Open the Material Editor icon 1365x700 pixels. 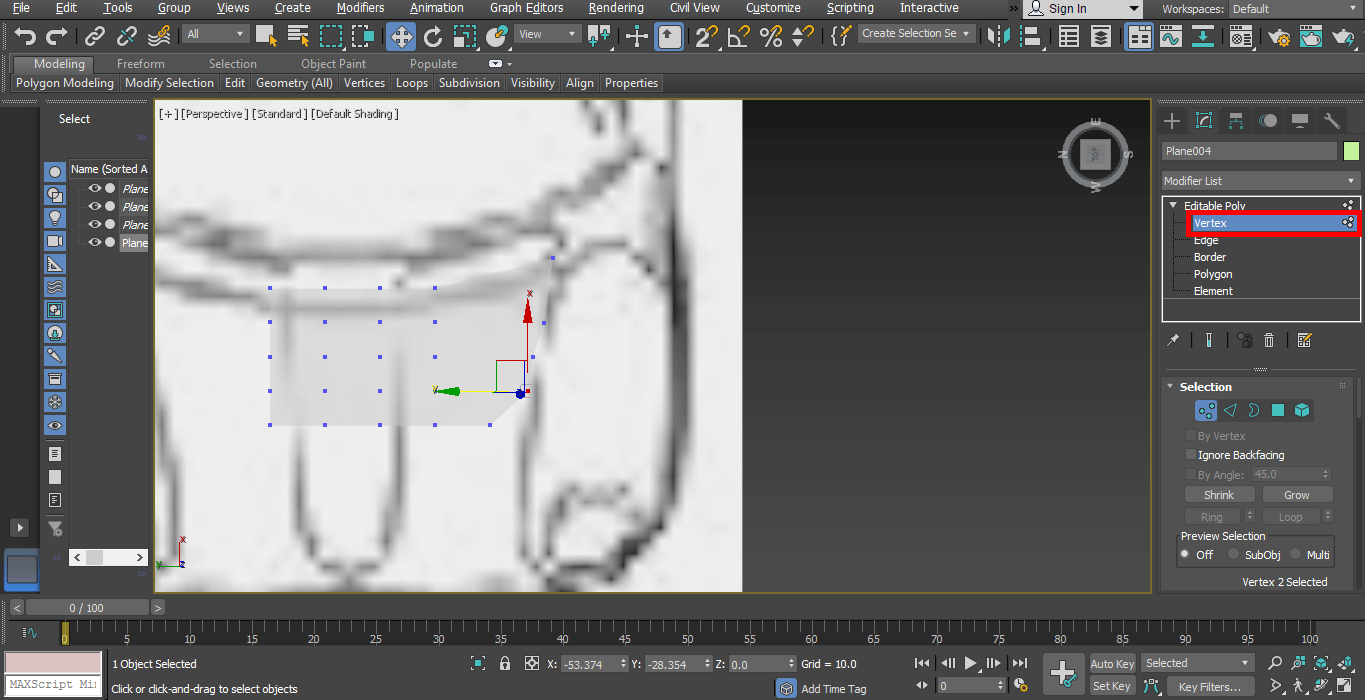point(1240,37)
